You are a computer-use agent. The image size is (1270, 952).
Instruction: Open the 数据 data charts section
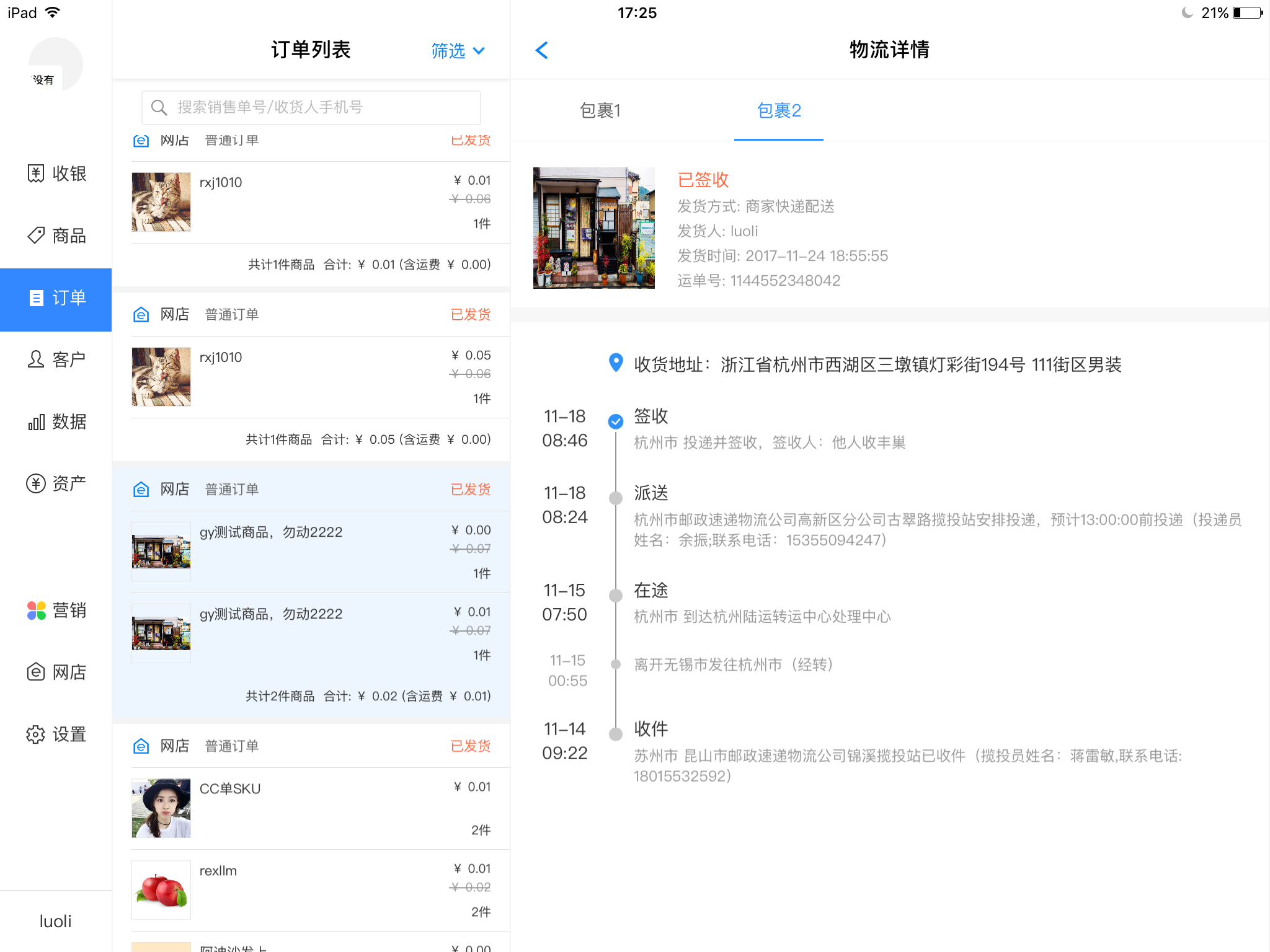pos(56,422)
